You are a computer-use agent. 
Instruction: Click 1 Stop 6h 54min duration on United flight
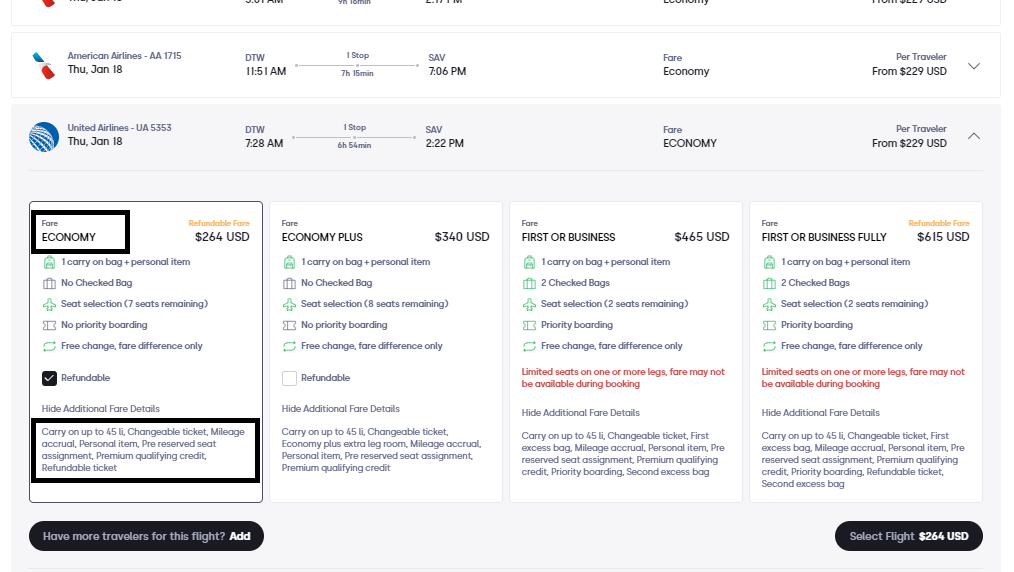354,136
